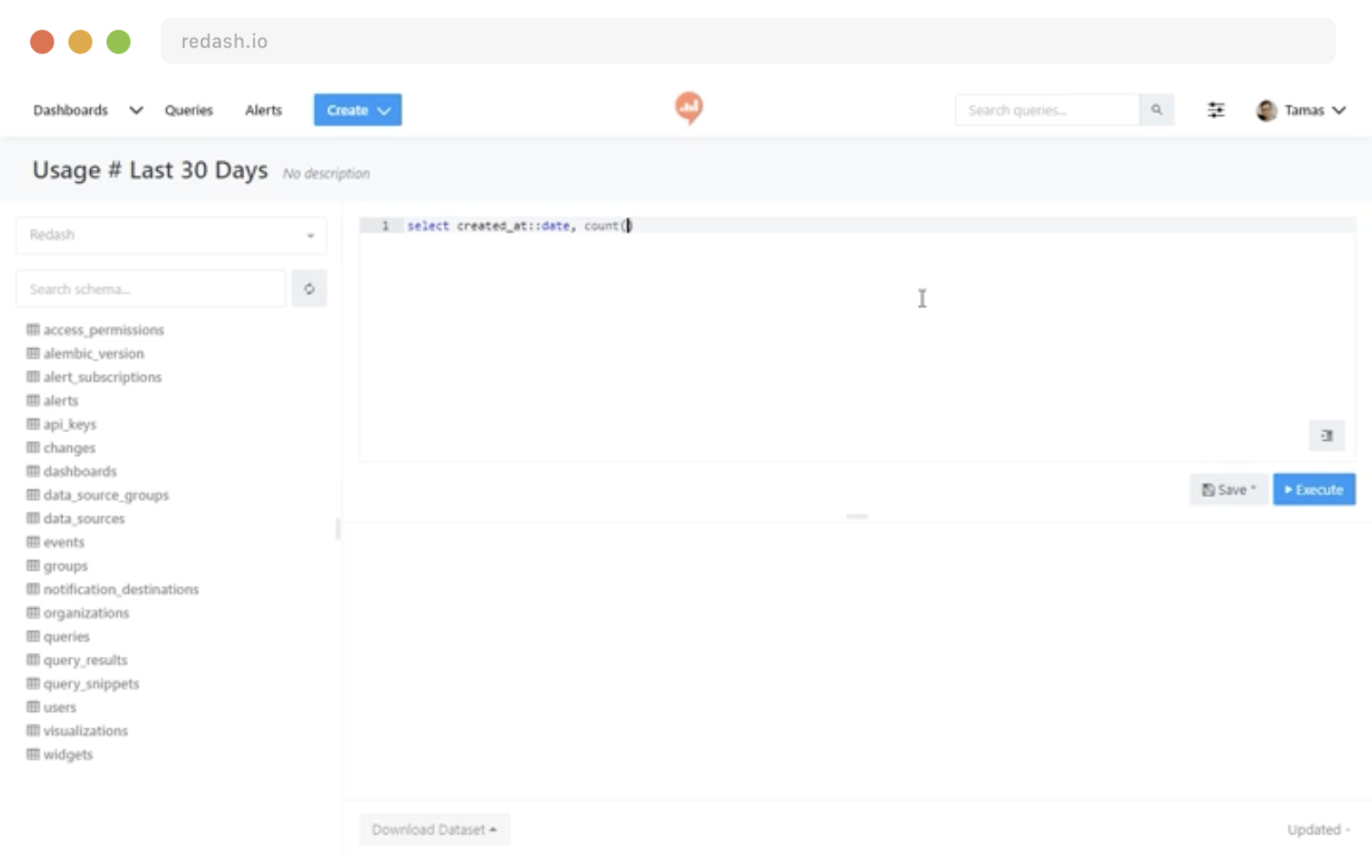The height and width of the screenshot is (868, 1372).
Task: Expand the Dashboards dropdown arrow
Action: pyautogui.click(x=136, y=110)
